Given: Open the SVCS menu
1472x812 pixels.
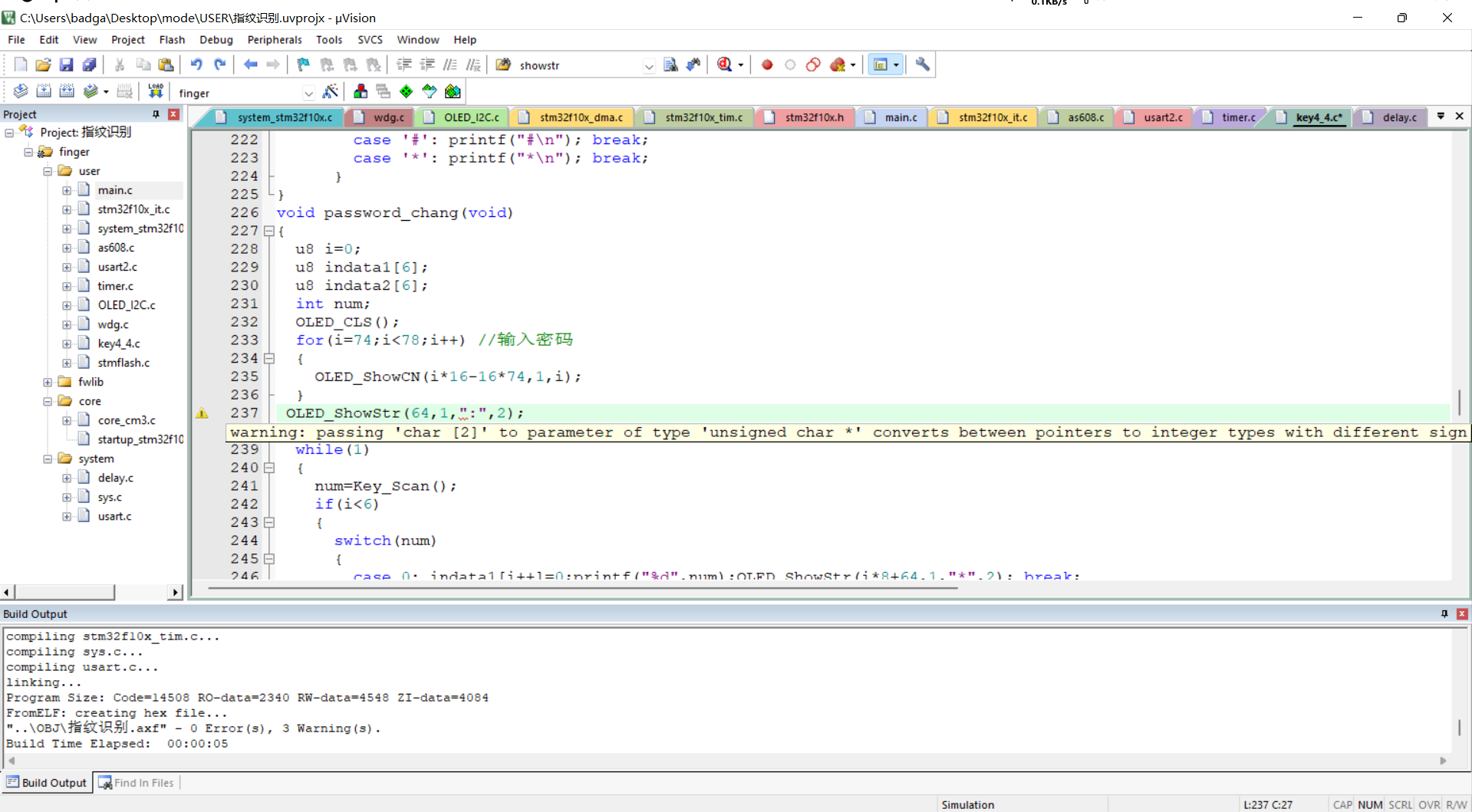Looking at the screenshot, I should (370, 40).
